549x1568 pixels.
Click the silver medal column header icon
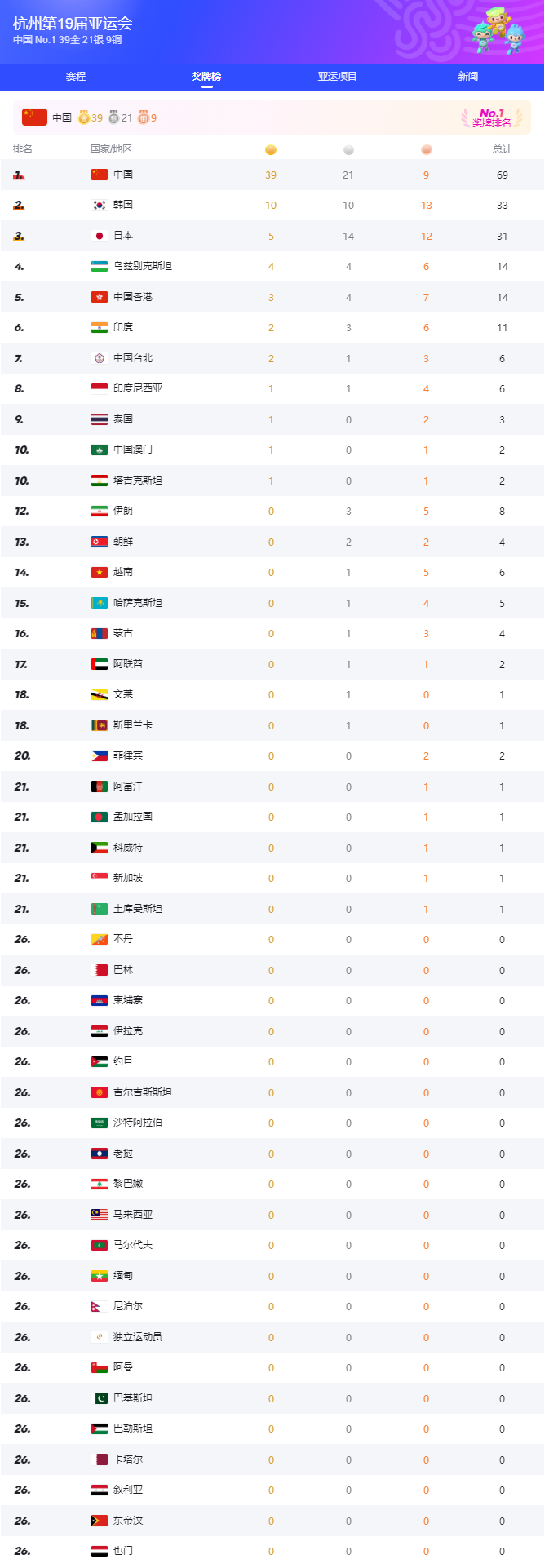(348, 150)
